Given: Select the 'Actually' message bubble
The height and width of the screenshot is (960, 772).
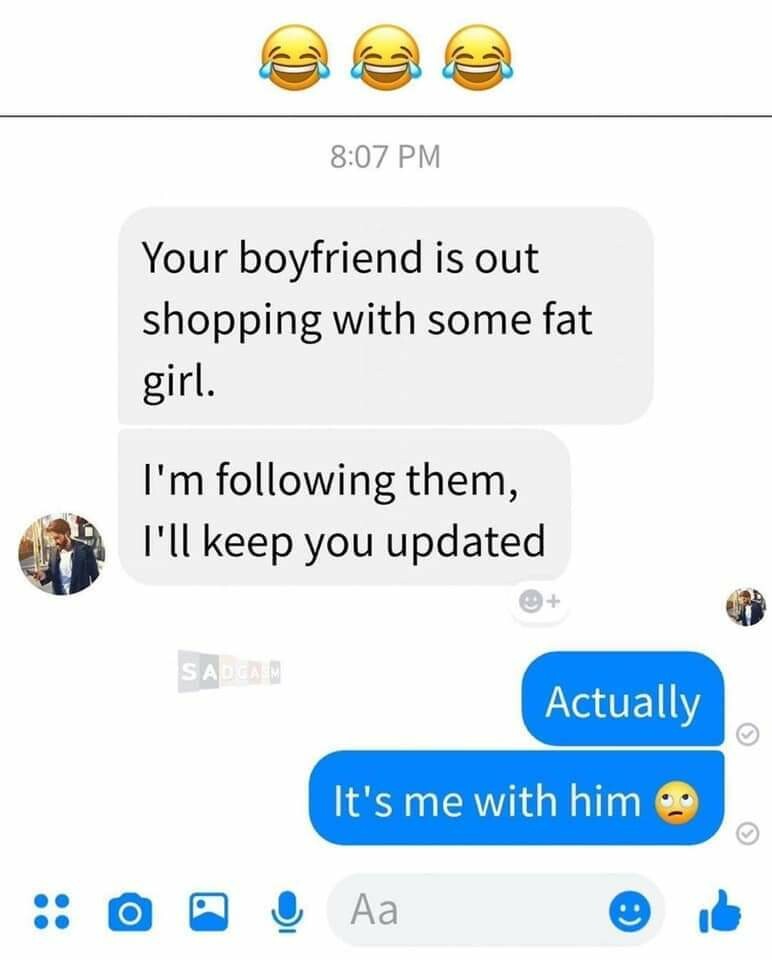Looking at the screenshot, I should click(623, 699).
